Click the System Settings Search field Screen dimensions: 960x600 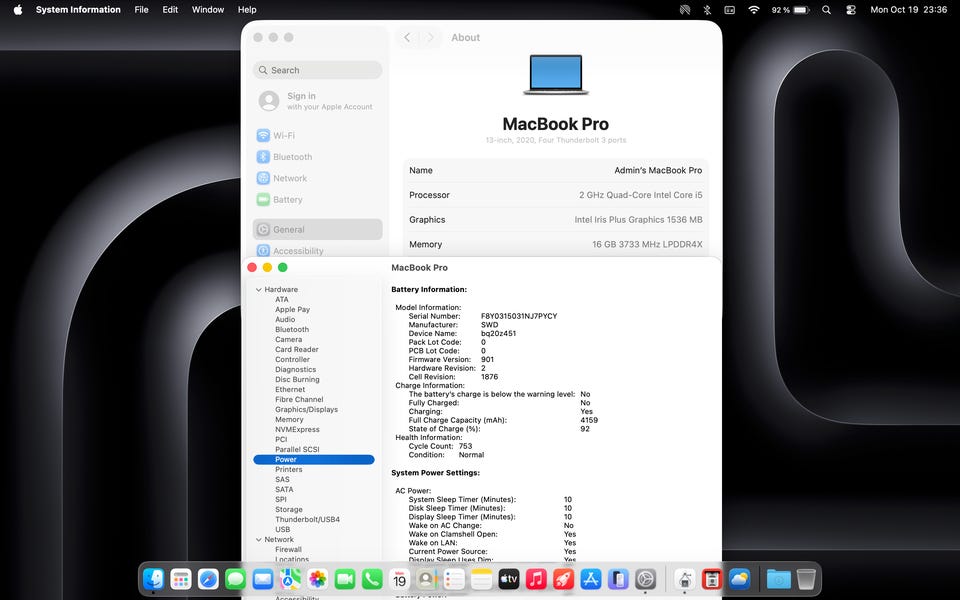tap(317, 70)
